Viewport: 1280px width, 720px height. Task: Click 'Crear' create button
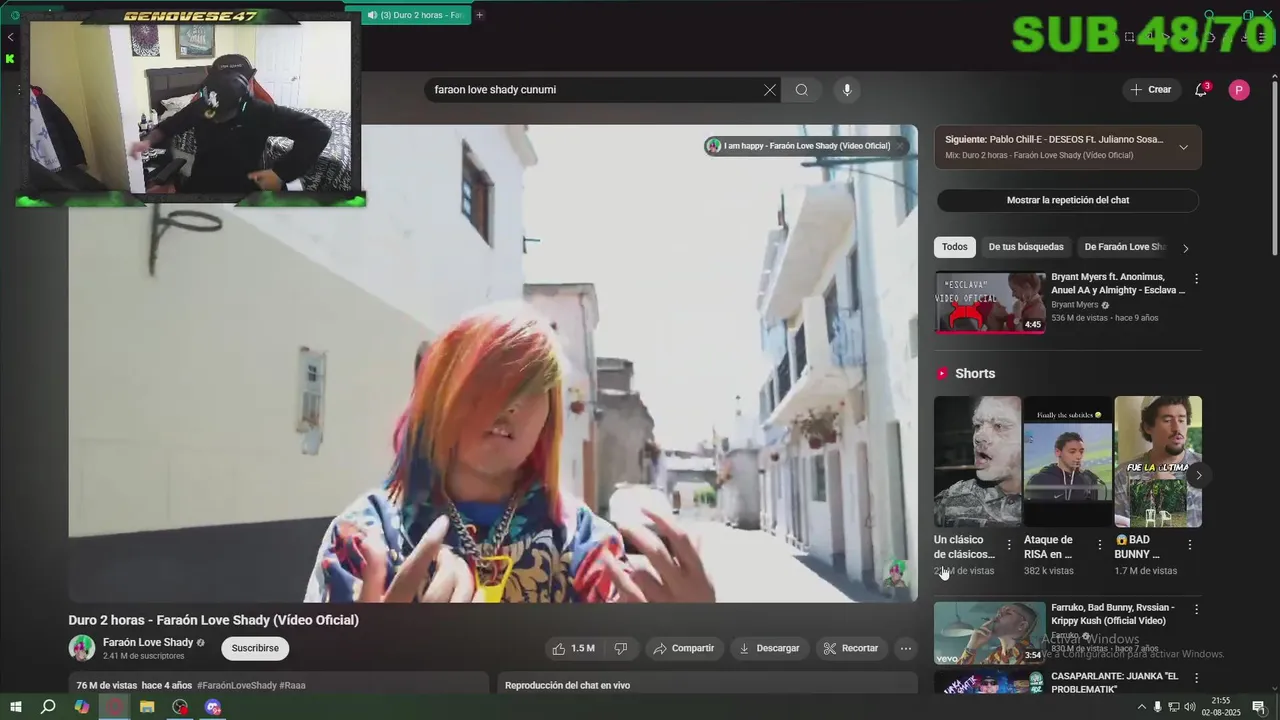click(x=1151, y=90)
